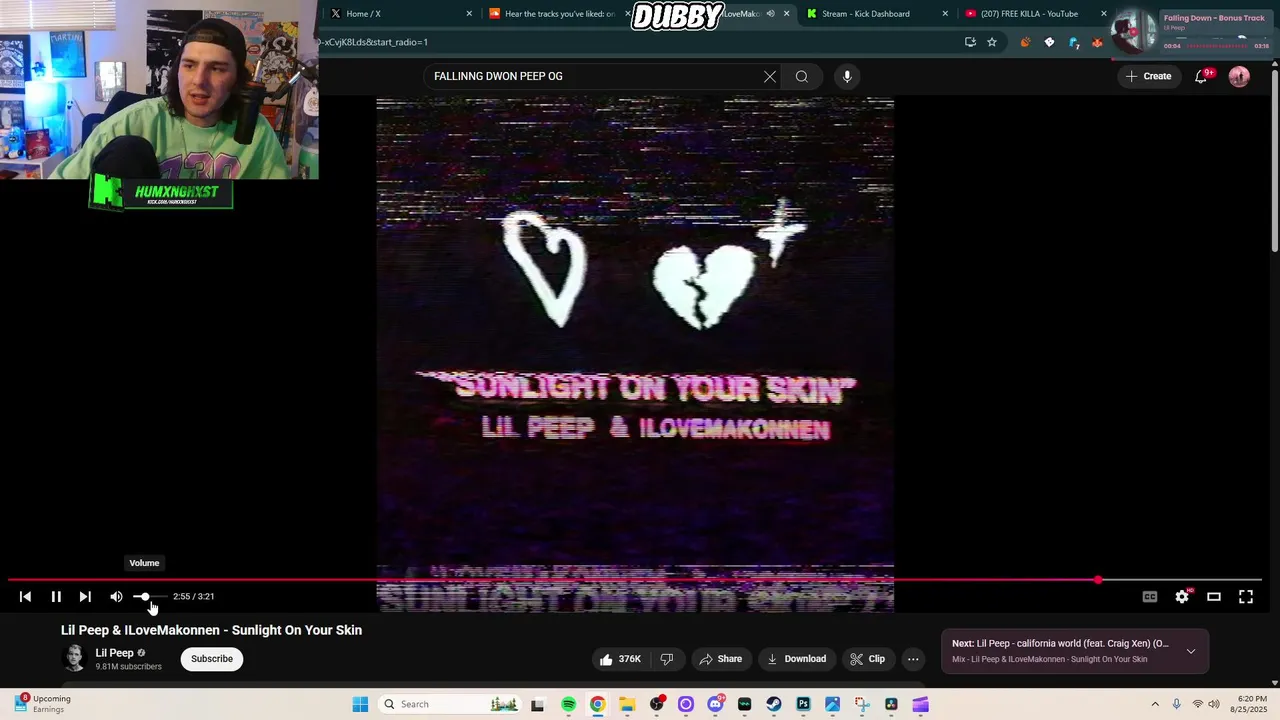Open the Create menu

pyautogui.click(x=1148, y=76)
